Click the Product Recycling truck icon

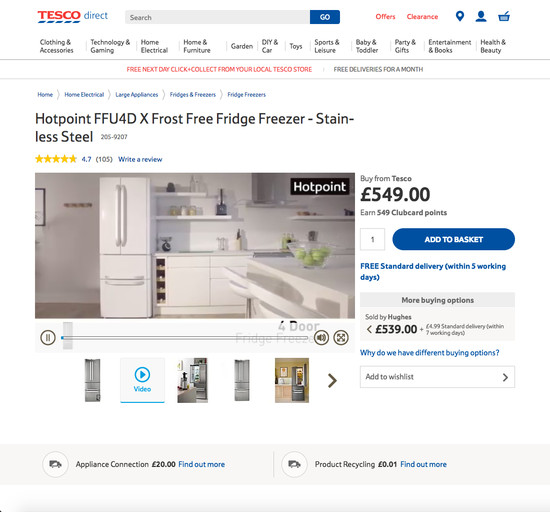(294, 464)
